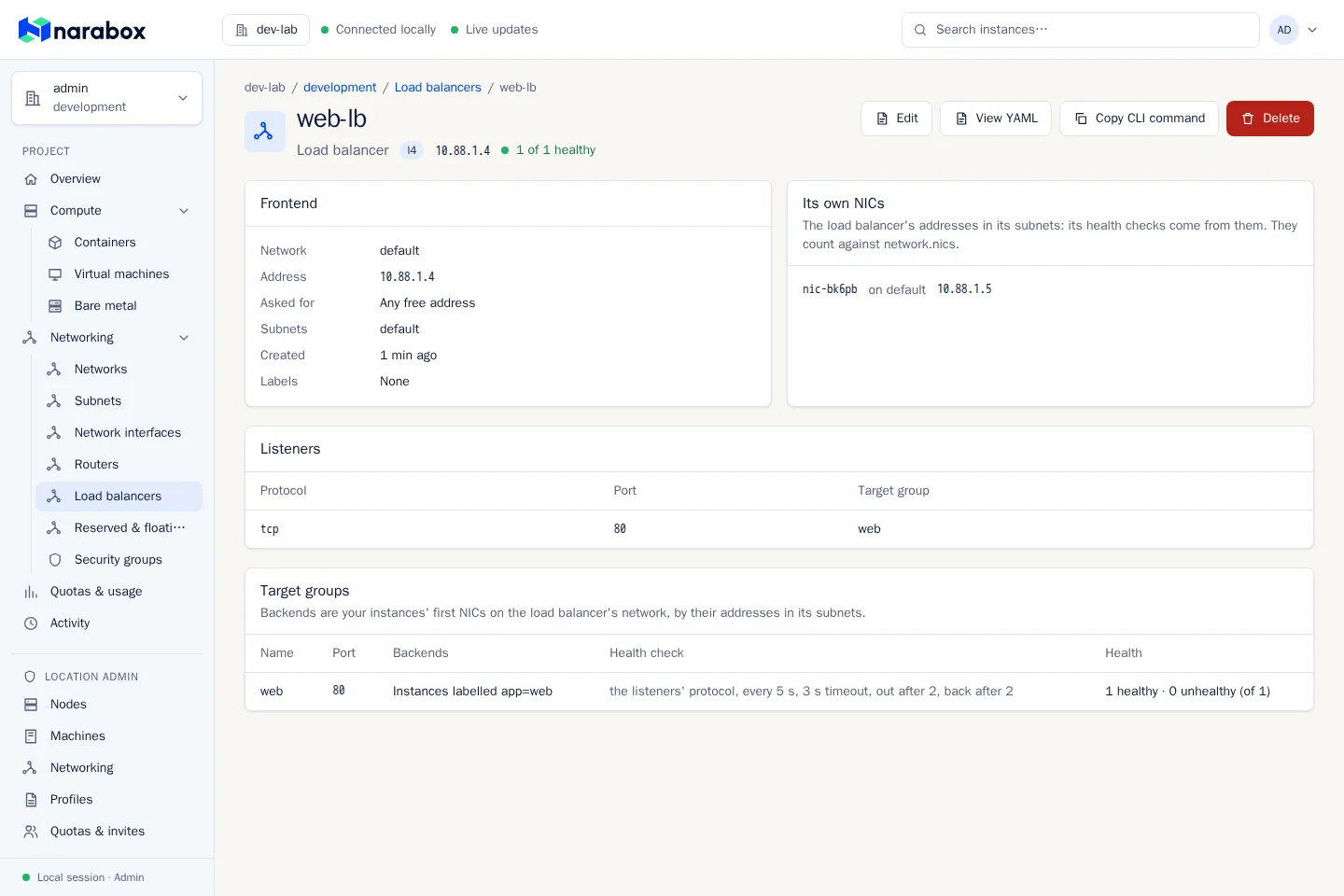Click the Security groups shield icon
Screen dimensions: 1344x896
pyautogui.click(x=55, y=560)
